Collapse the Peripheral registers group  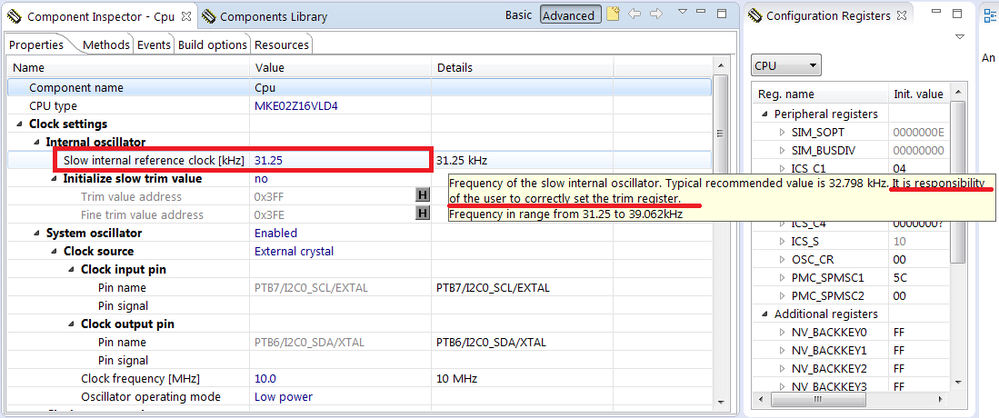765,115
